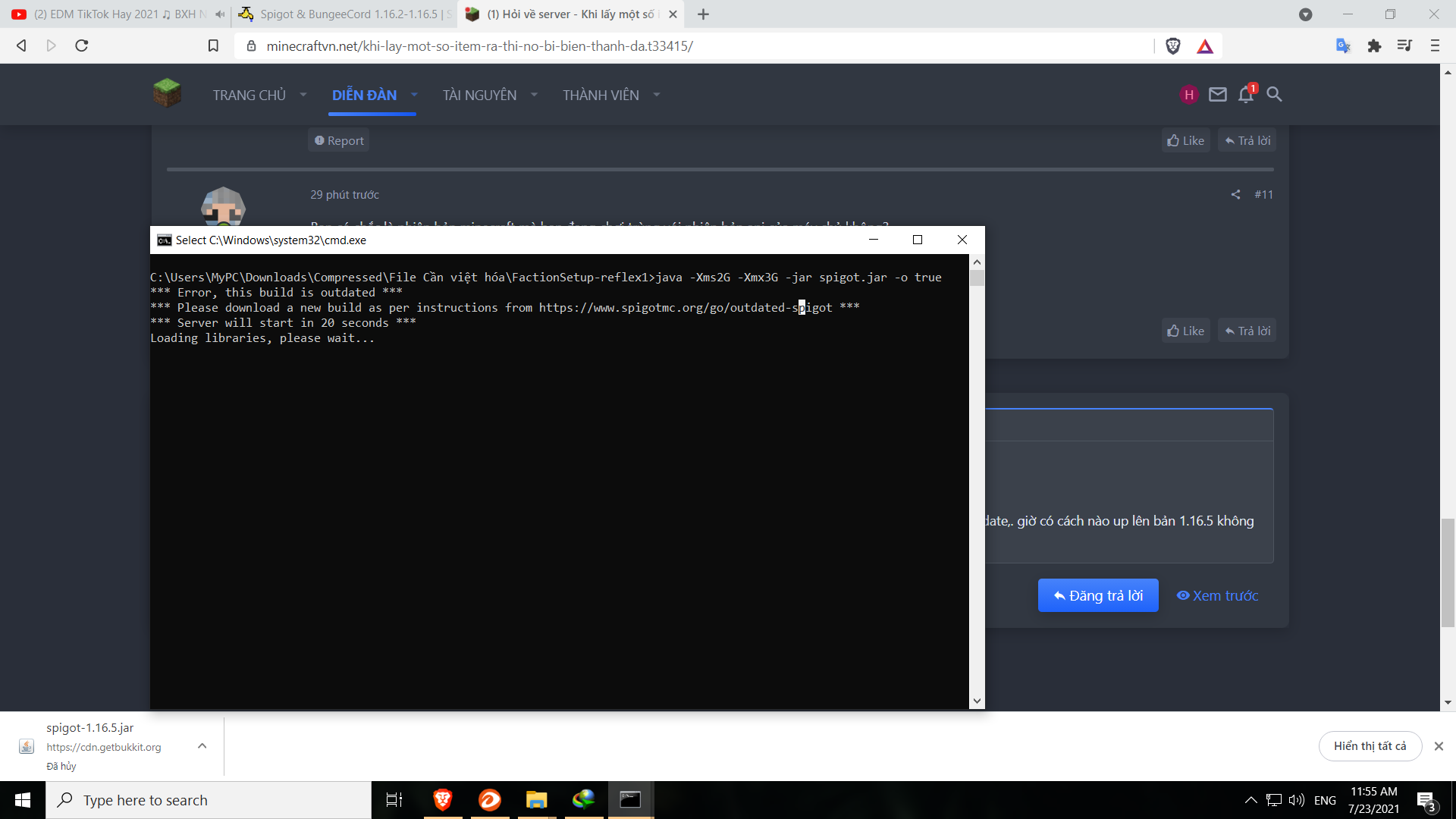Open the notifications bell icon
The width and height of the screenshot is (1456, 819).
pyautogui.click(x=1245, y=95)
